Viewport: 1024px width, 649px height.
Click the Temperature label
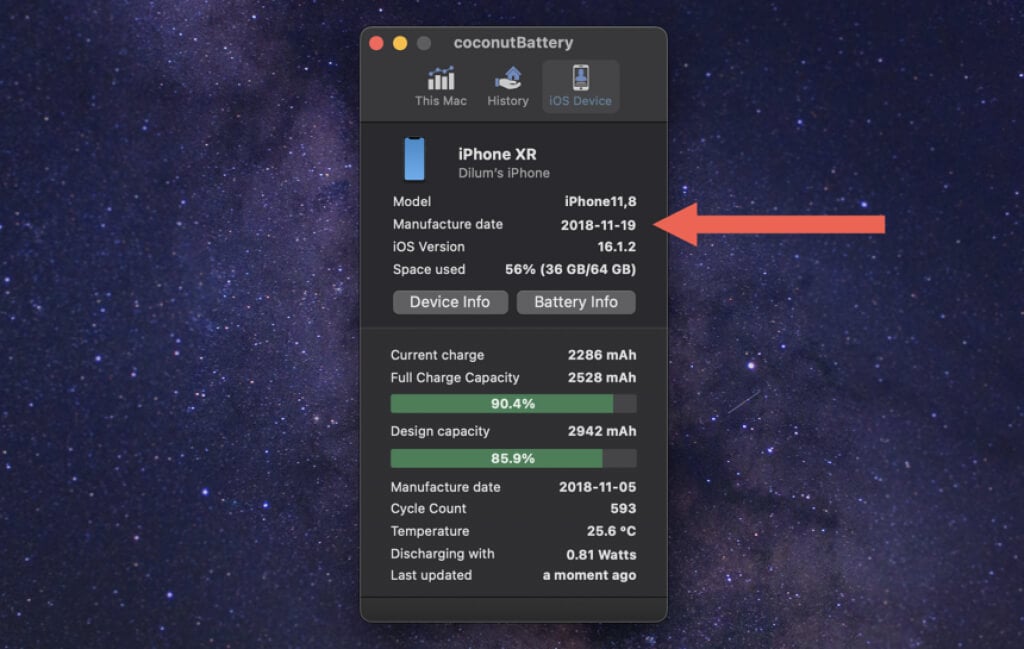click(430, 531)
